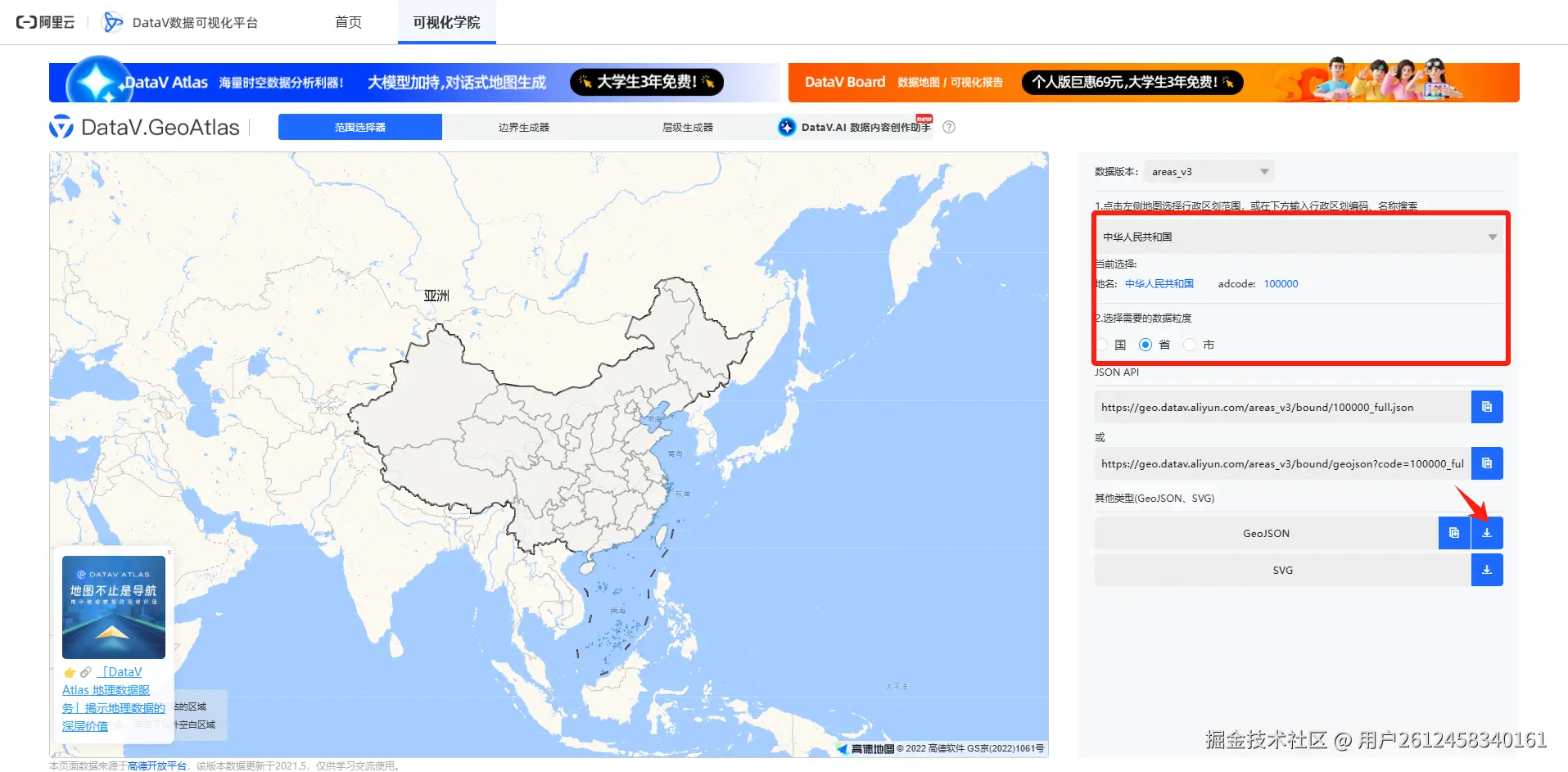
Task: Click the Amap (高德地图) logo on map
Action: (x=865, y=748)
